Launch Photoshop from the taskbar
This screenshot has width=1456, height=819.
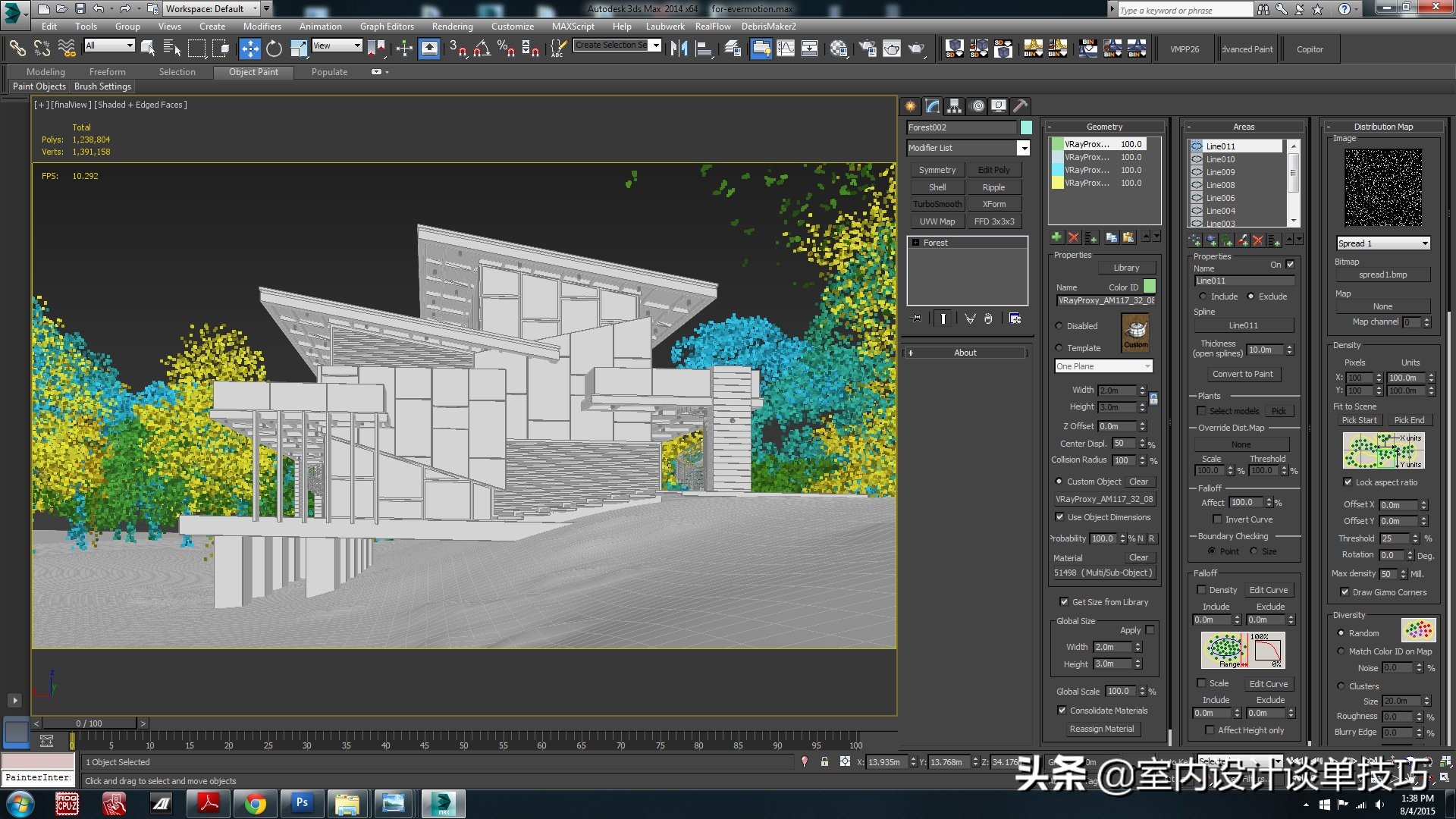(x=302, y=803)
